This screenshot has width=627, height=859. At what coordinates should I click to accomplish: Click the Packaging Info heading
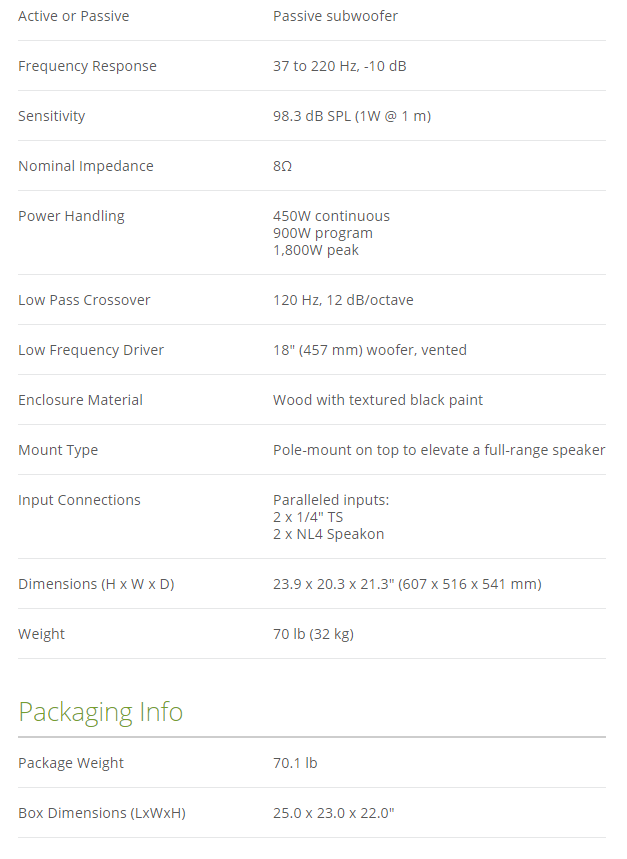(x=100, y=712)
